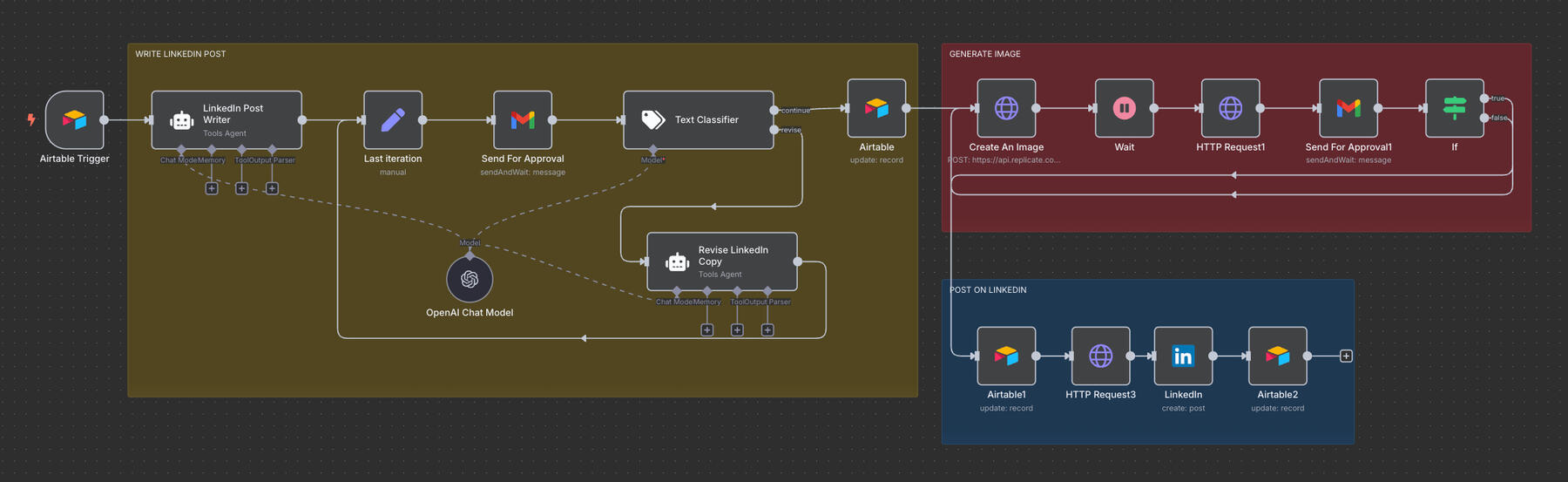Select the If conditional node

click(x=1454, y=108)
